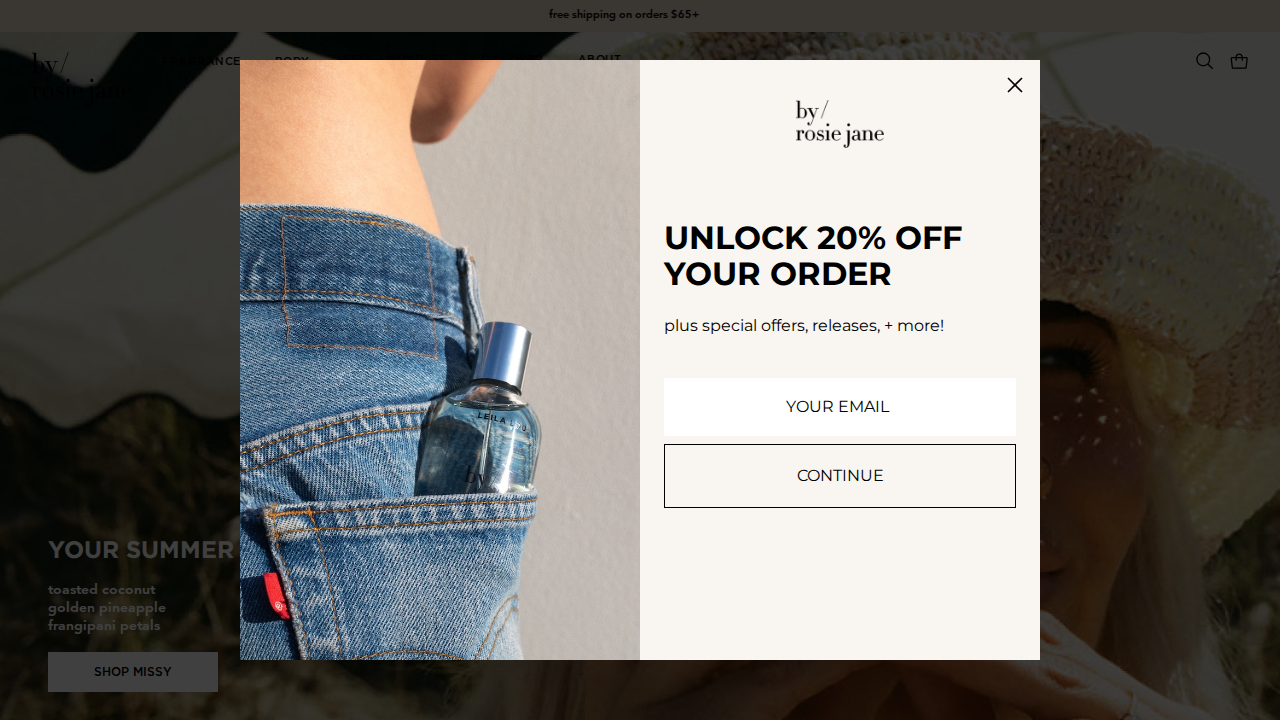This screenshot has width=1280, height=720.
Task: Click the SHOP MISSY button
Action: 133,672
